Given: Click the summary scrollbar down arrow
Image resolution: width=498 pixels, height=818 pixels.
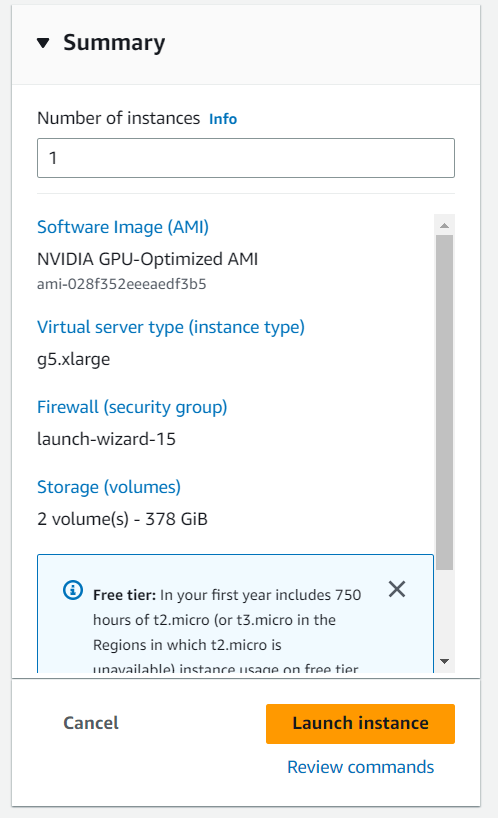Looking at the screenshot, I should 444,661.
